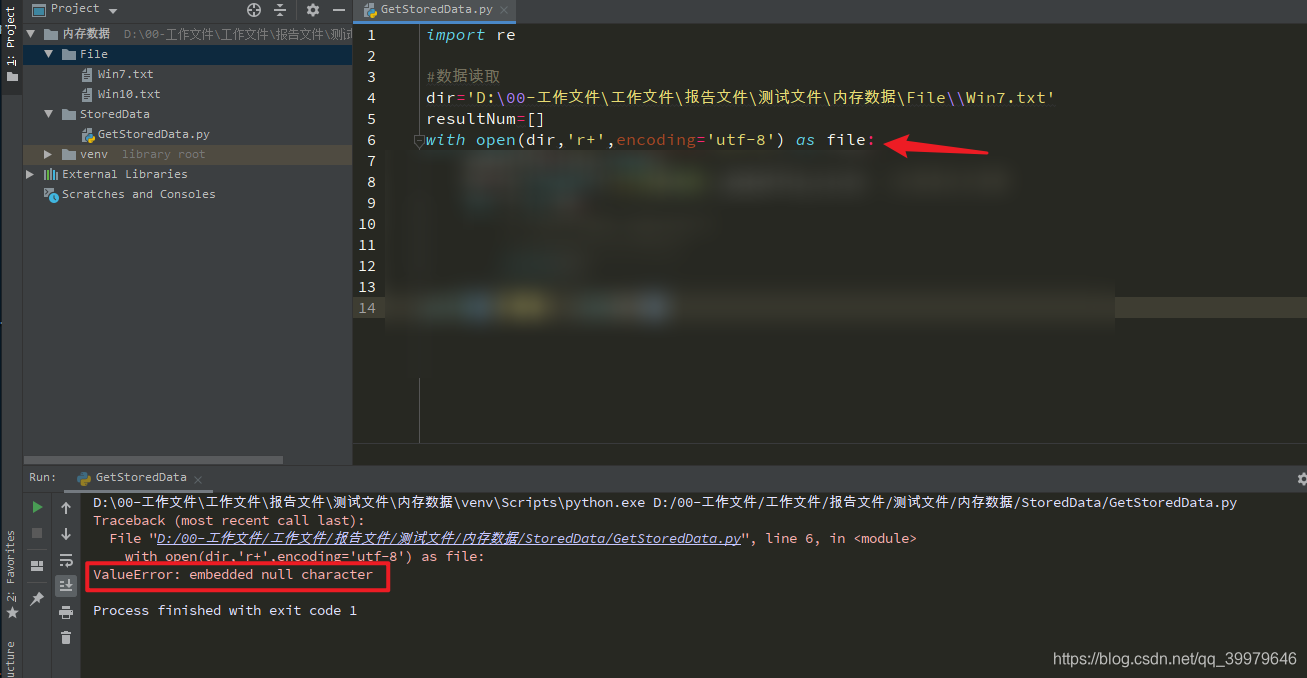The height and width of the screenshot is (678, 1307).
Task: Navigate up the stack trace
Action: [x=65, y=508]
